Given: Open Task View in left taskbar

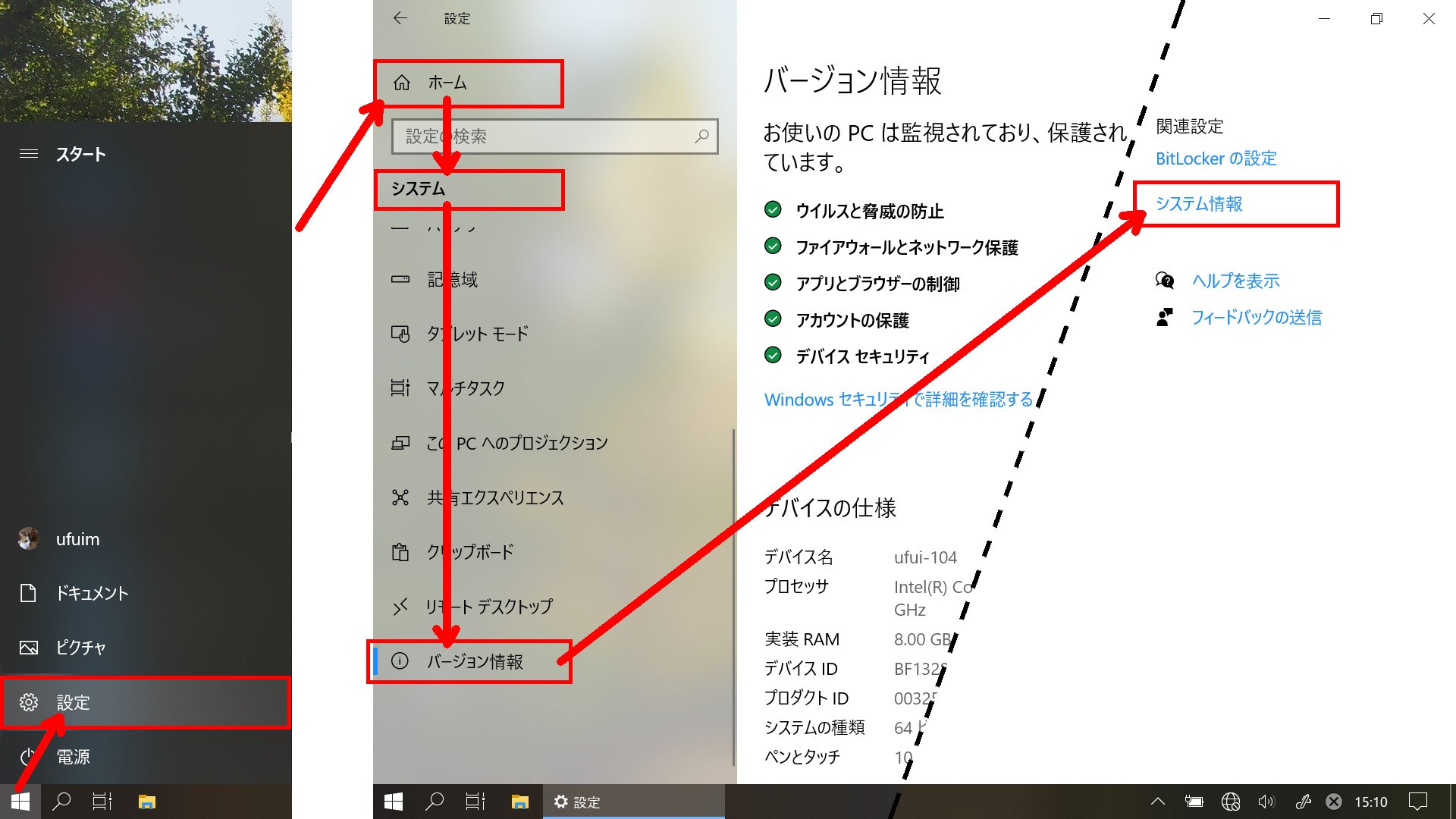Looking at the screenshot, I should (x=102, y=802).
